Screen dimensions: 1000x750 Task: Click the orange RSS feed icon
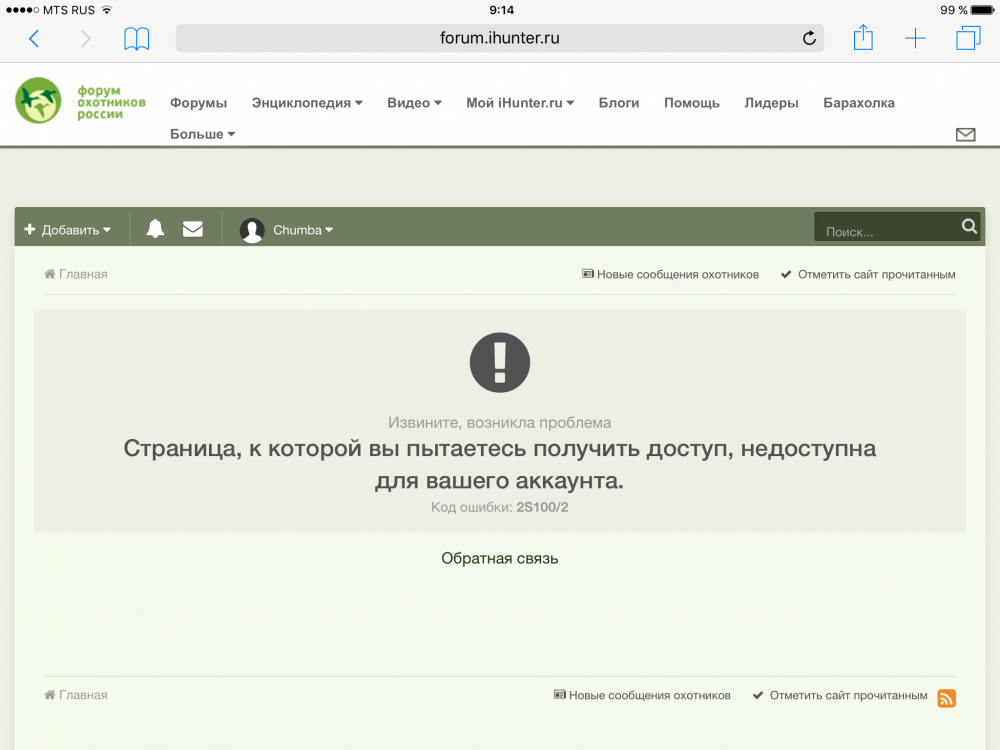point(946,698)
